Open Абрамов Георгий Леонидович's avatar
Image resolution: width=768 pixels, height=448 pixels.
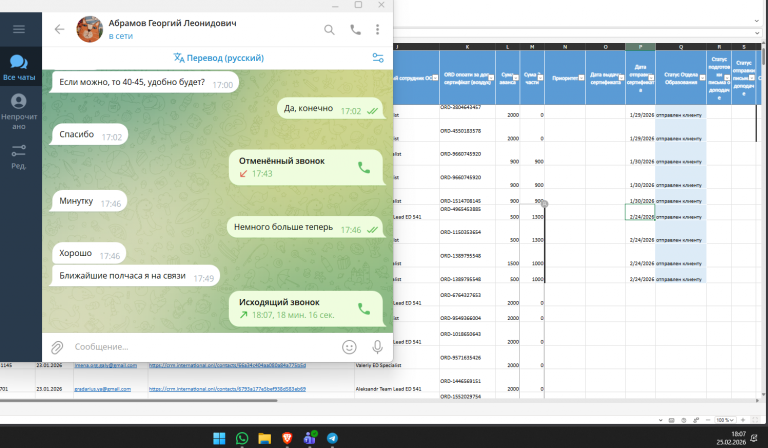90,29
